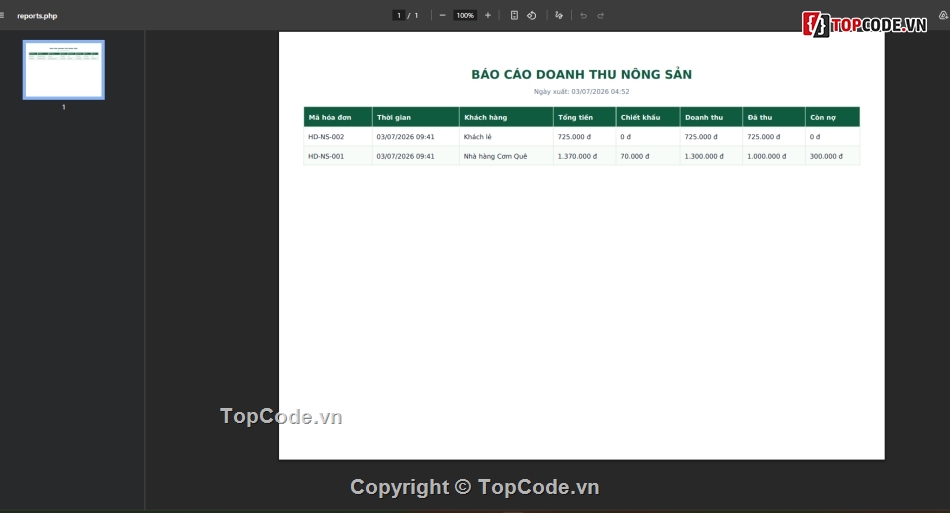The image size is (950, 513).
Task: Toggle the sidebar menu icon
Action: (2, 16)
